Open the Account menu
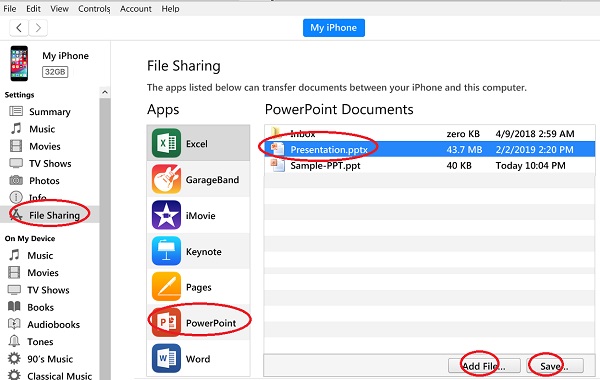600x380 pixels. click(x=135, y=8)
